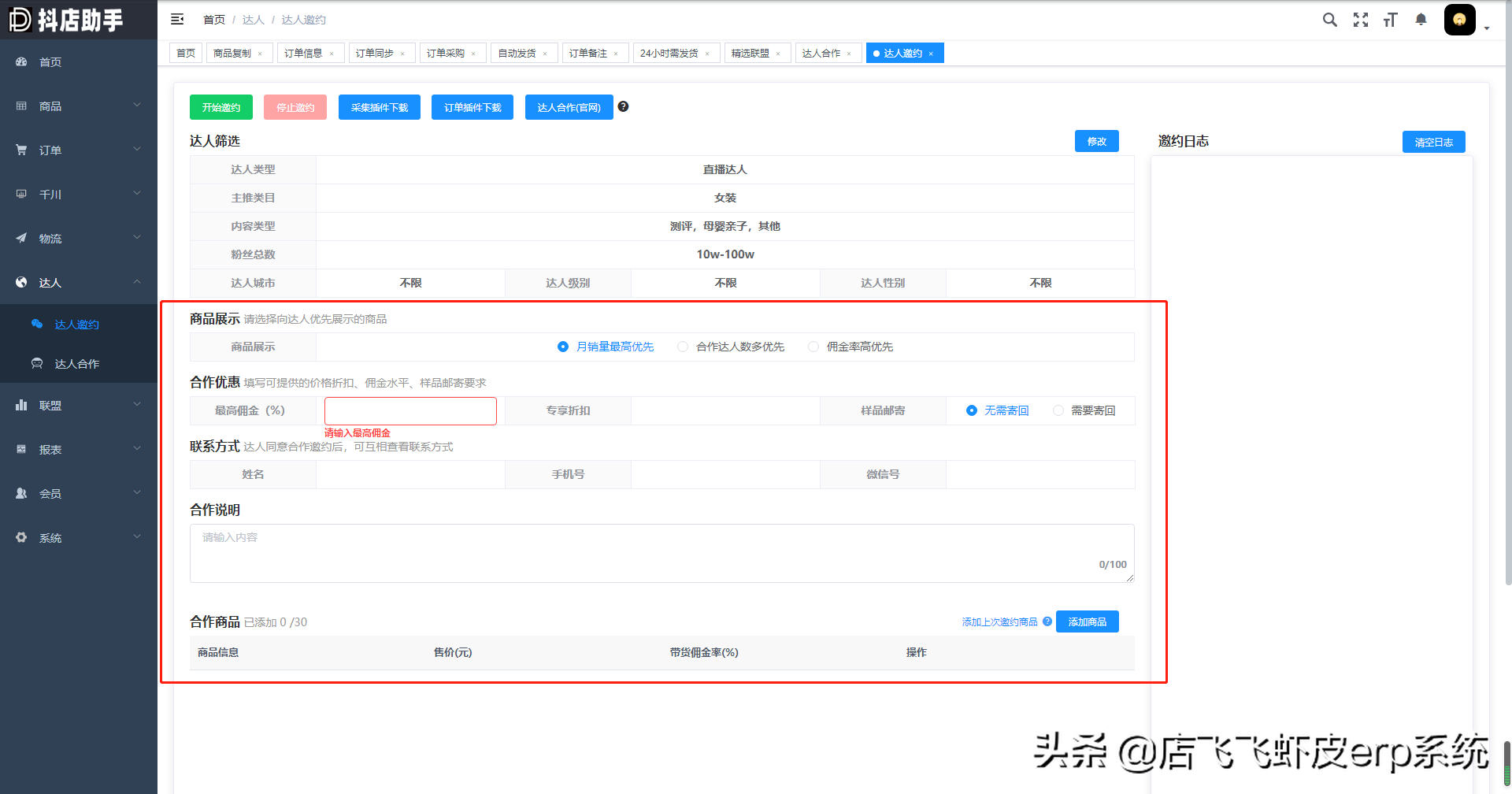This screenshot has width=1512, height=794.
Task: Close the 订单信息 tab
Action: click(332, 54)
